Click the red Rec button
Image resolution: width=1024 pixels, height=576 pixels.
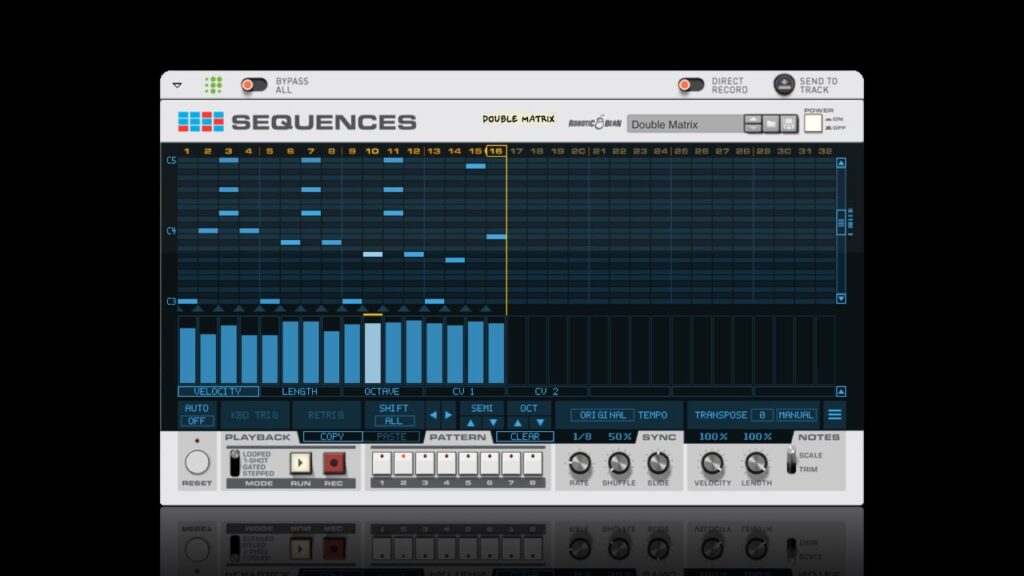coord(334,463)
